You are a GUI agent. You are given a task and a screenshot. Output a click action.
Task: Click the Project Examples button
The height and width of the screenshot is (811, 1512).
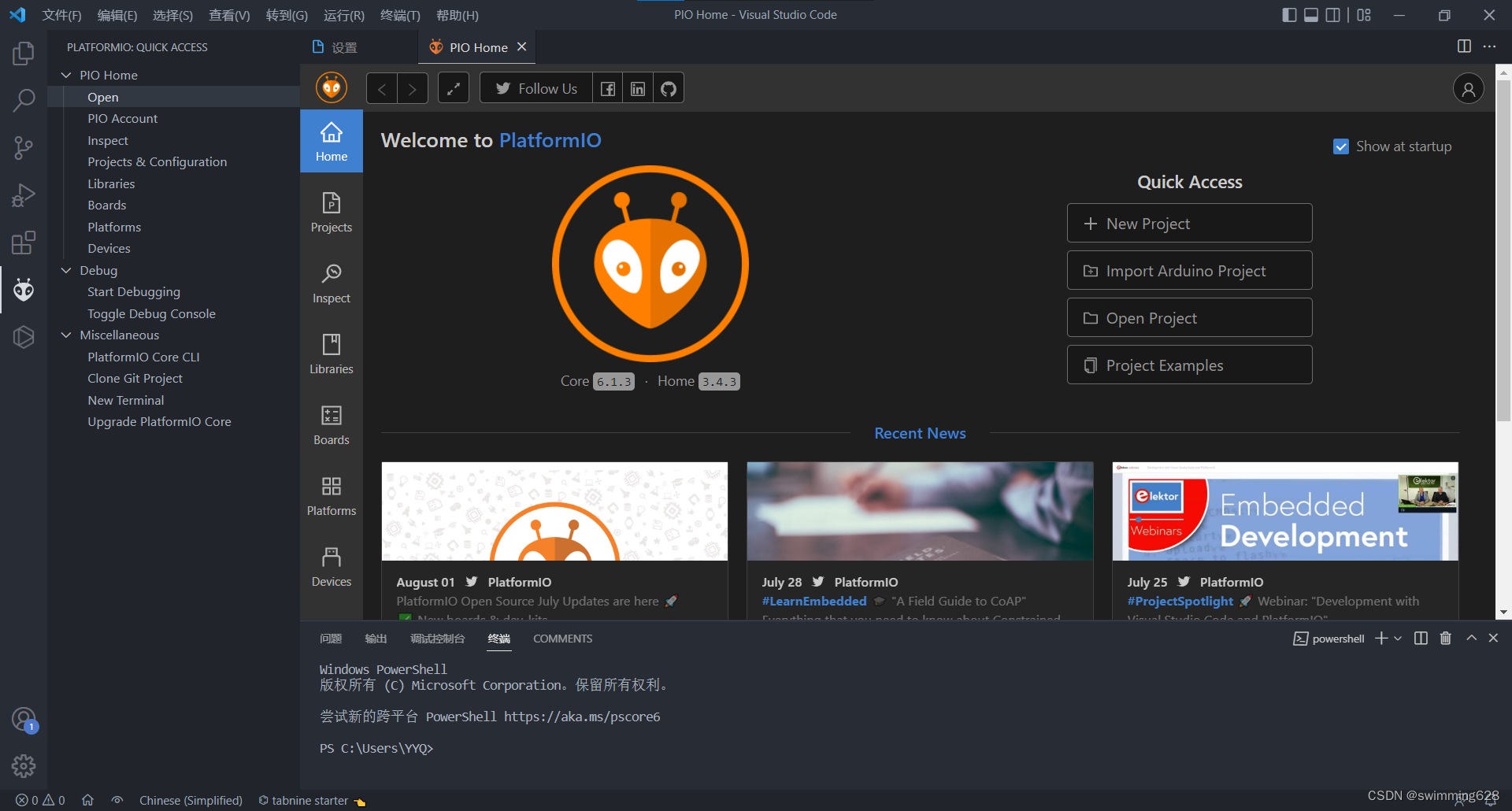pos(1189,365)
